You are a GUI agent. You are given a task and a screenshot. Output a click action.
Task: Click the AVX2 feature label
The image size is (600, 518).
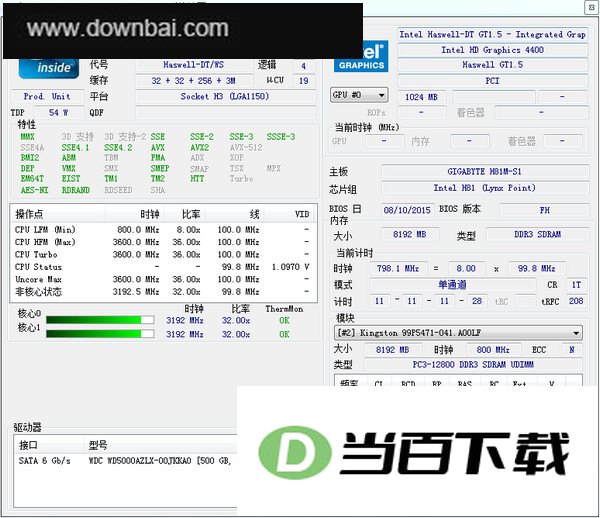pos(199,148)
